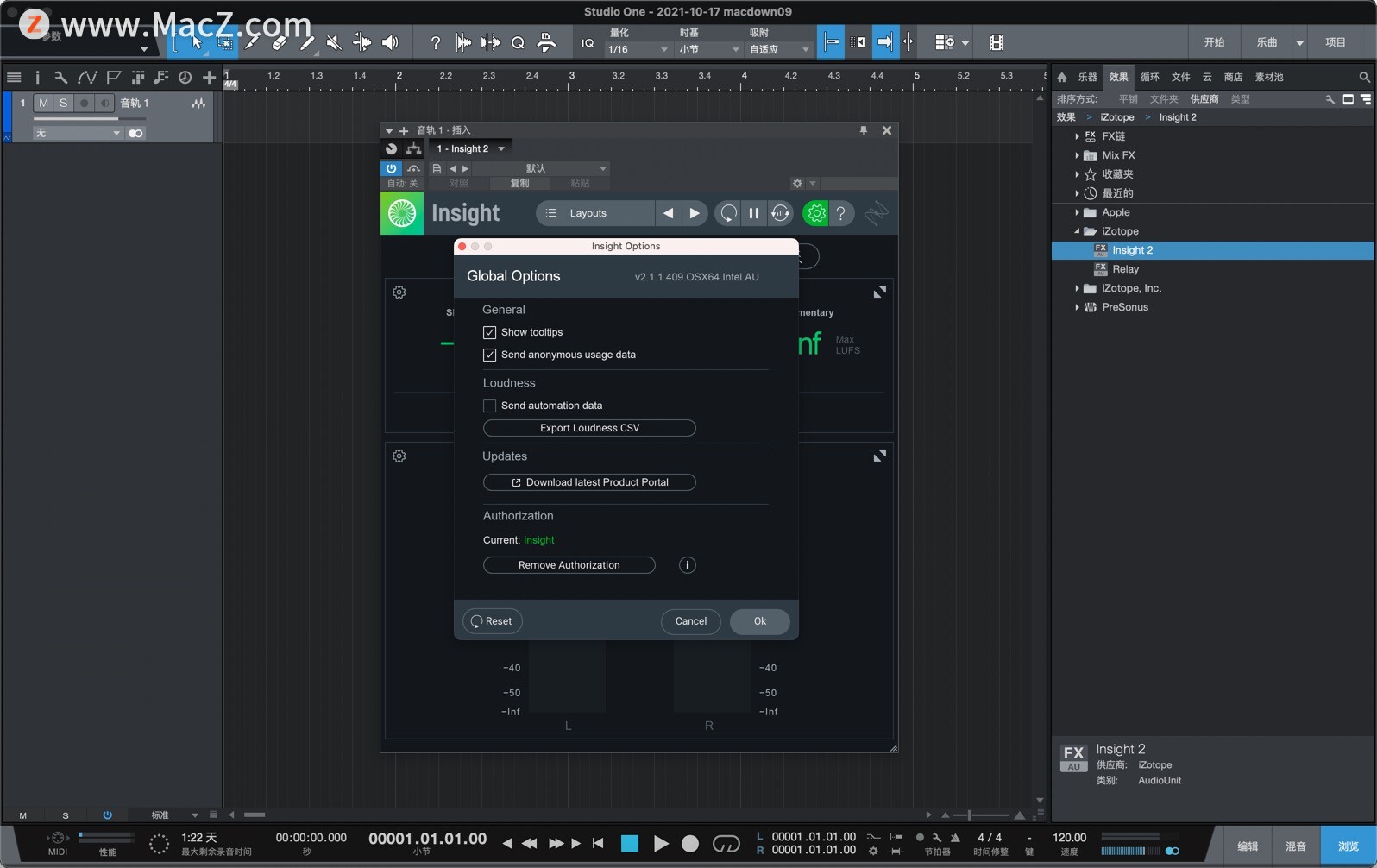Enable Send automation data checkbox
This screenshot has width=1377, height=868.
489,406
